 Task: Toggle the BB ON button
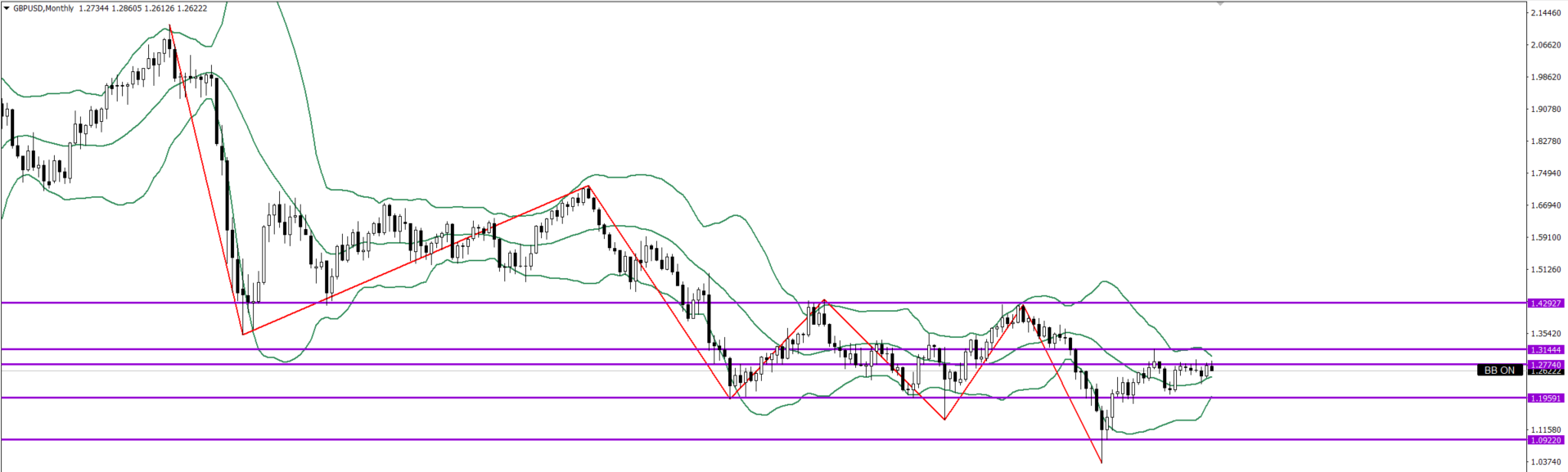(1499, 371)
